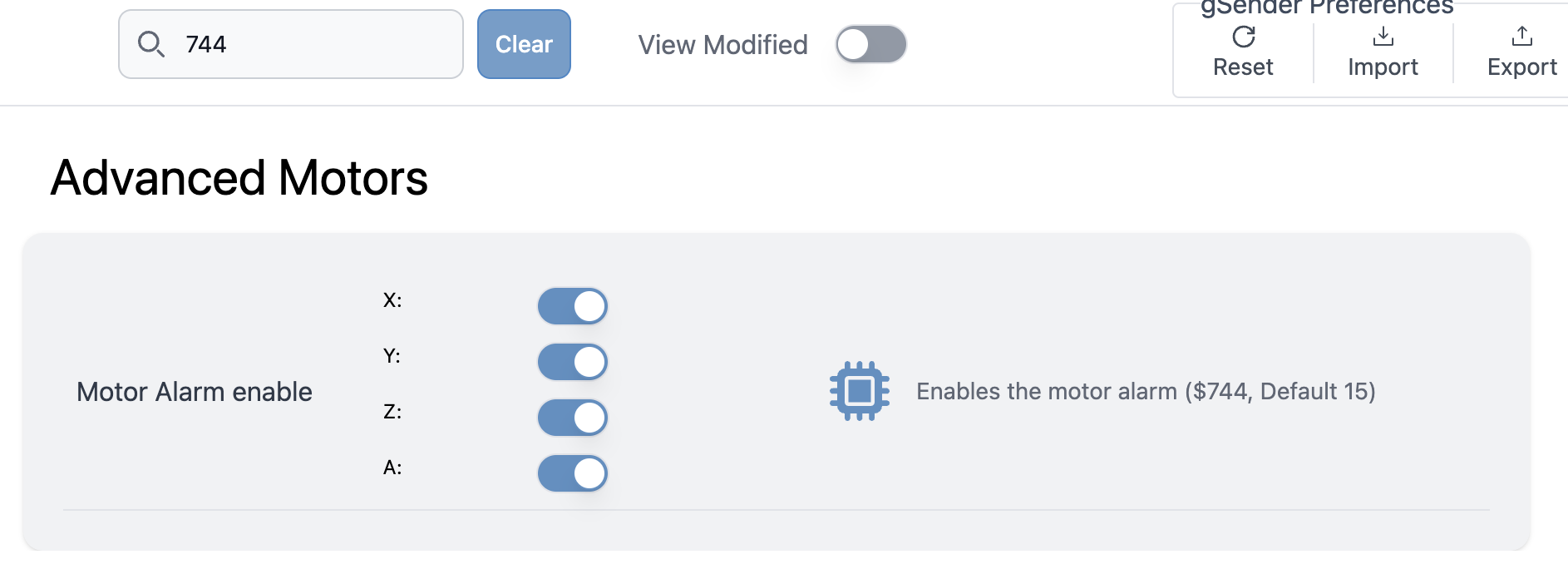Turn off the Z motor alarm toggle
Screen dimensions: 1568x579
[573, 418]
